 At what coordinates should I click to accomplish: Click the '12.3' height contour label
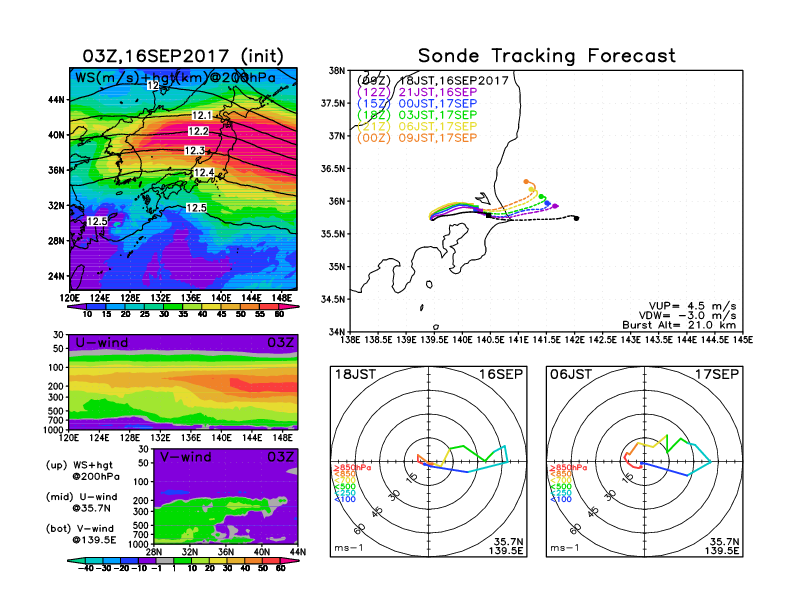194,150
